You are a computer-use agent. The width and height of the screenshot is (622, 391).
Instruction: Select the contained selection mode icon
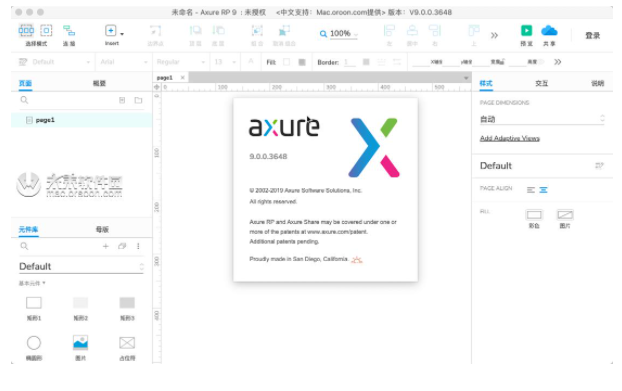pyautogui.click(x=46, y=30)
